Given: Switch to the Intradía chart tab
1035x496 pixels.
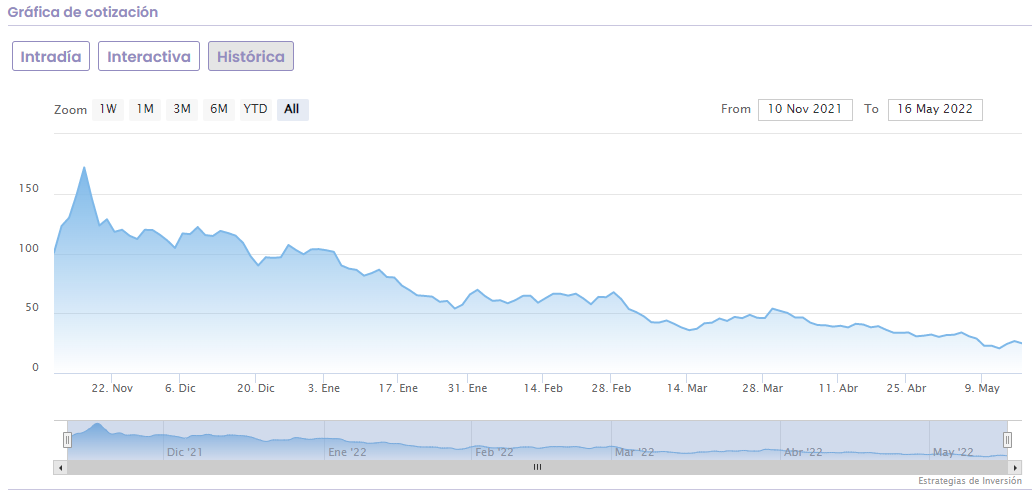Looking at the screenshot, I should (51, 56).
